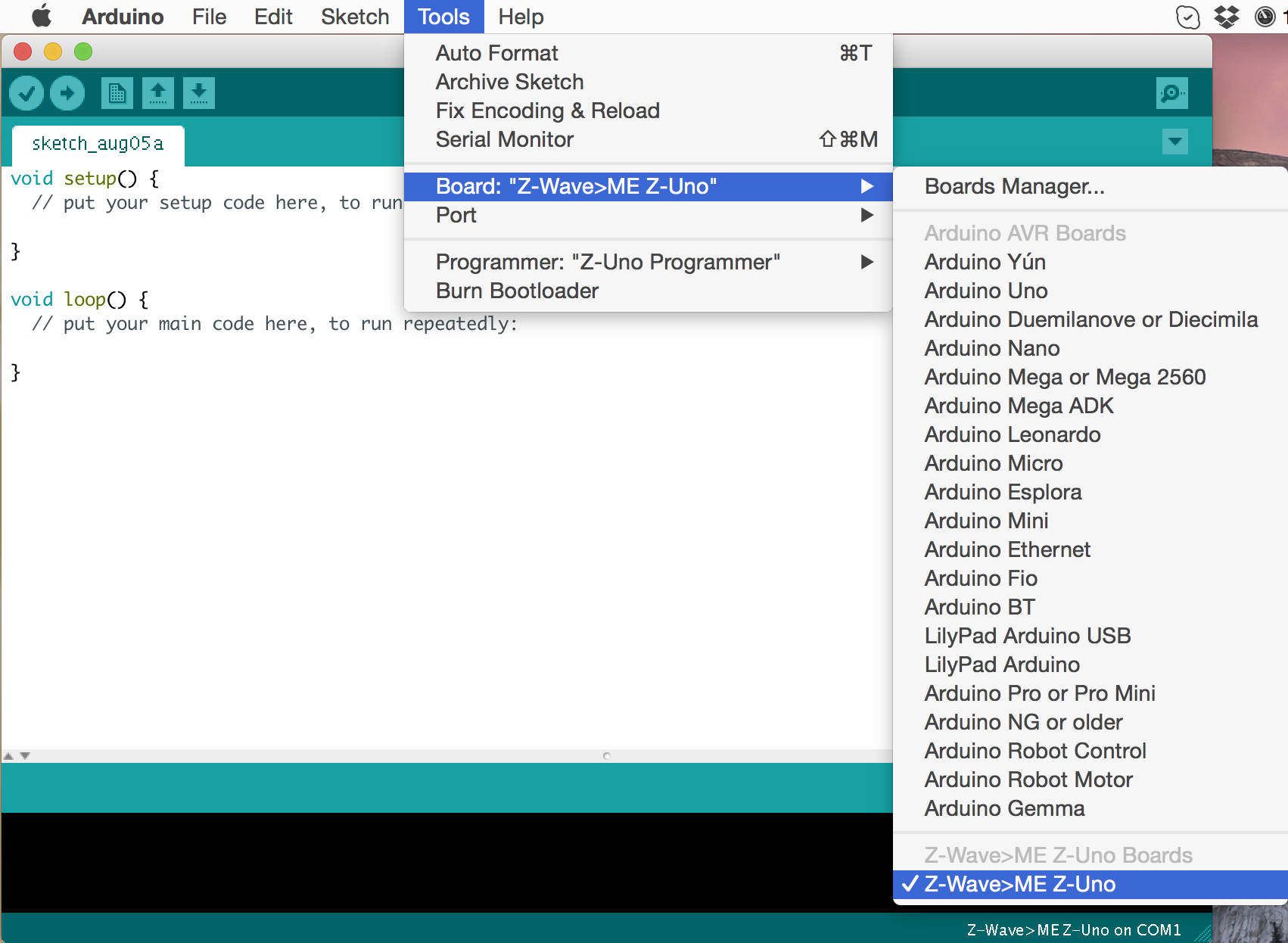Close the open Tools menu
The image size is (1288, 943).
tap(444, 17)
